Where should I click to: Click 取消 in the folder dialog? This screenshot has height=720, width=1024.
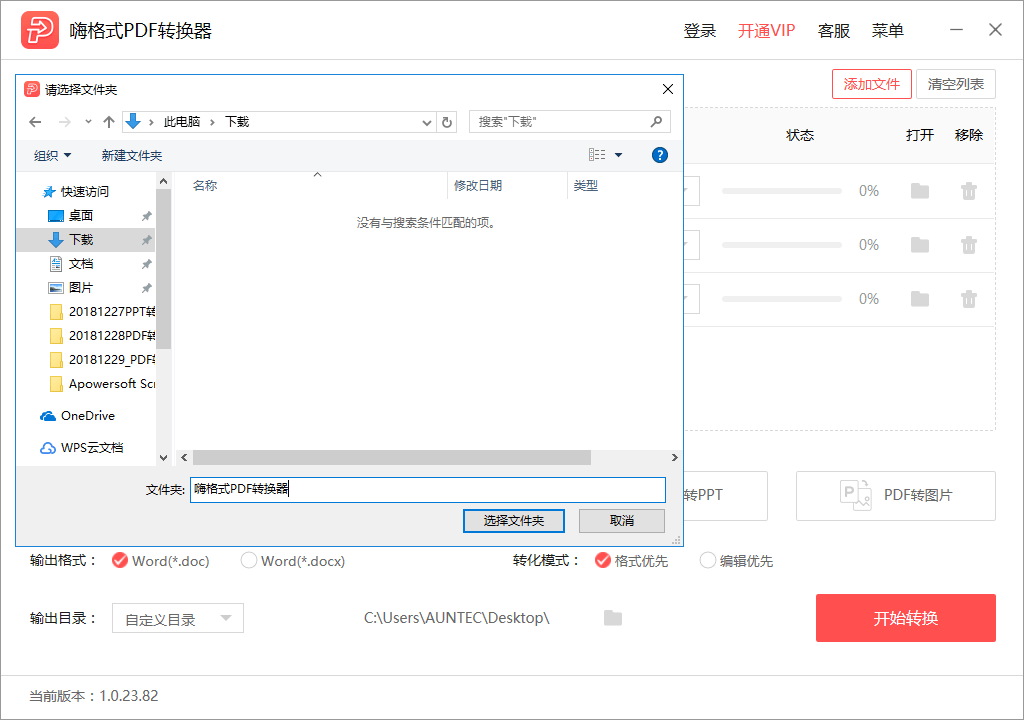(x=621, y=521)
